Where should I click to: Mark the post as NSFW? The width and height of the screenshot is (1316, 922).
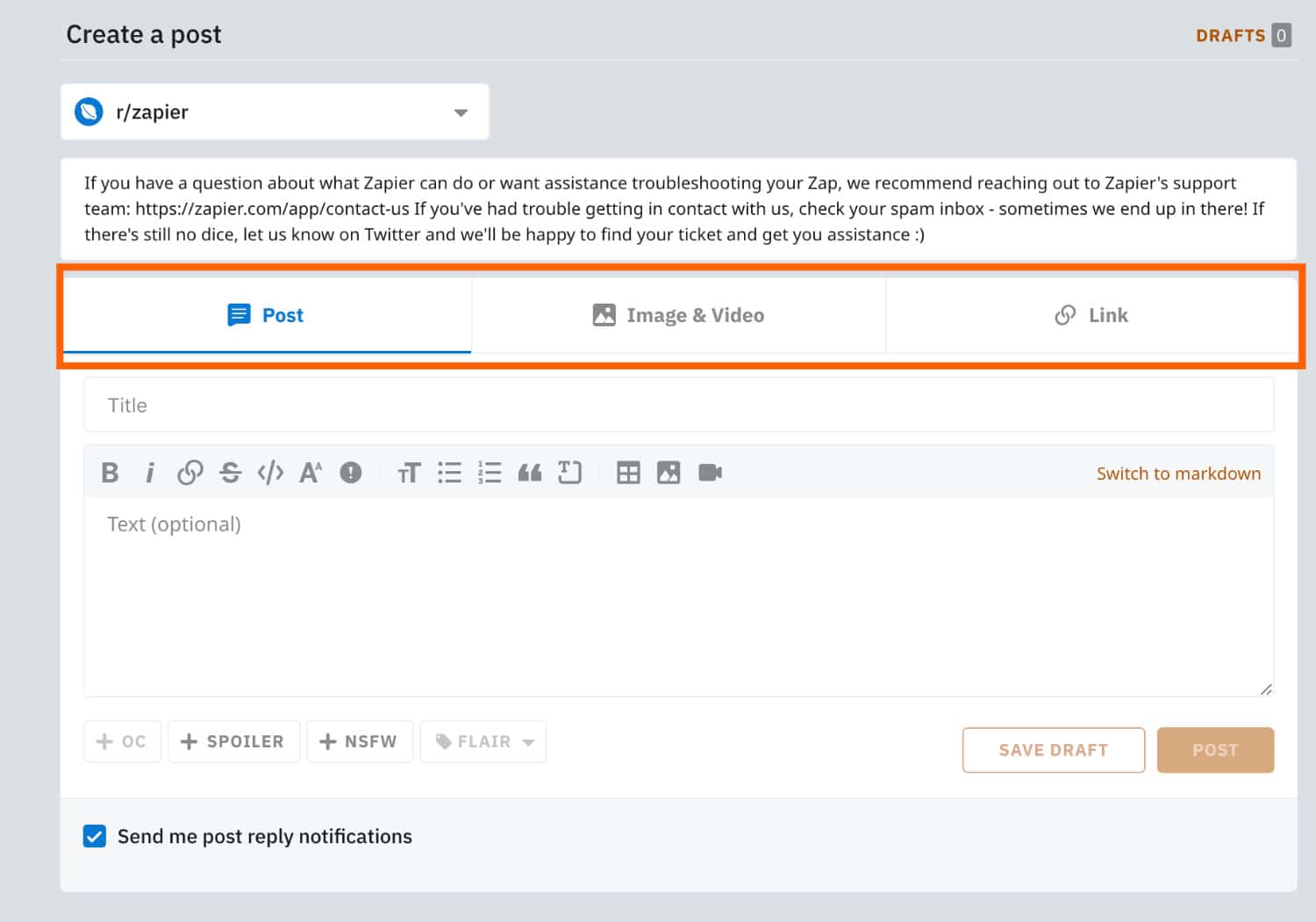tap(360, 741)
